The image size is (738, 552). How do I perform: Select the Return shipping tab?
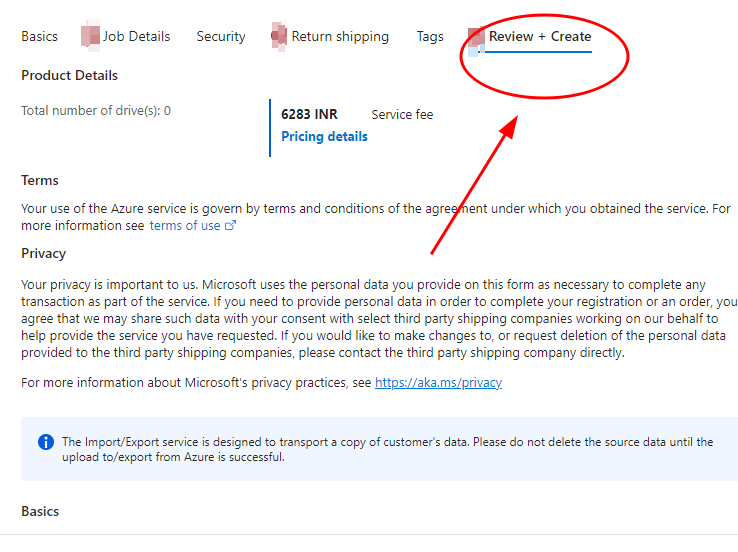tap(340, 36)
